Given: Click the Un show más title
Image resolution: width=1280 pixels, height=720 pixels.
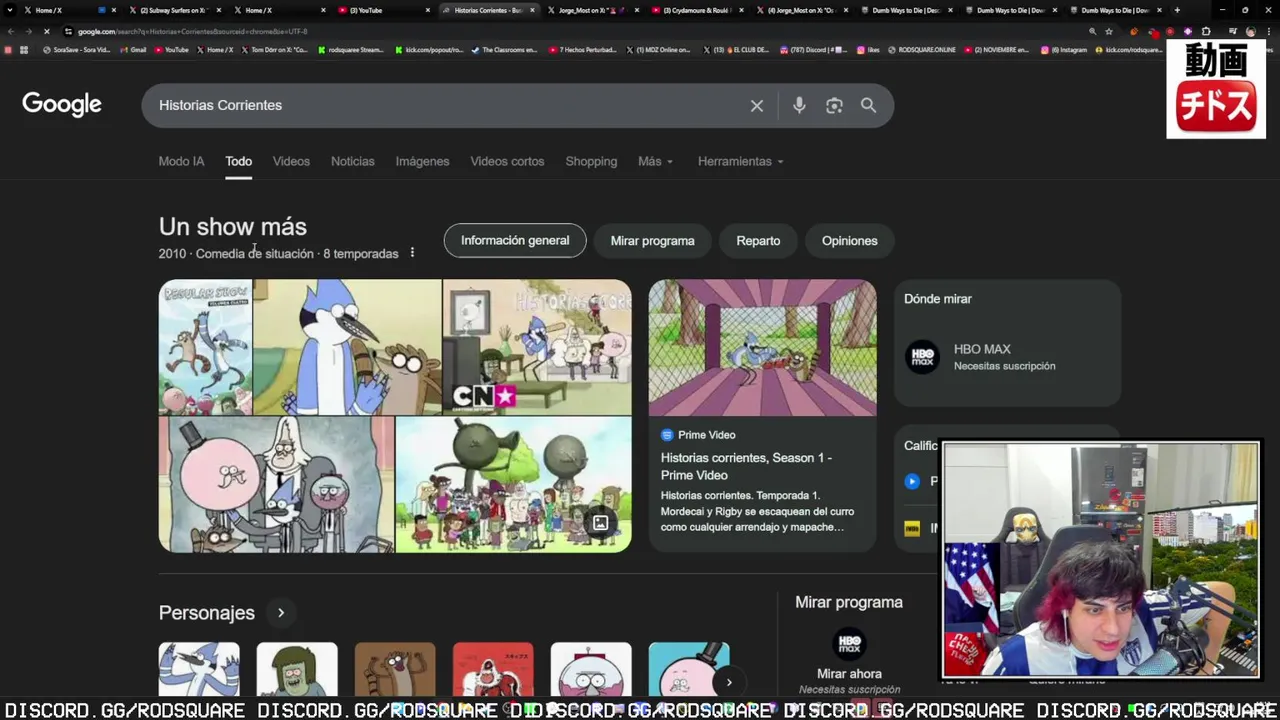Looking at the screenshot, I should [233, 227].
